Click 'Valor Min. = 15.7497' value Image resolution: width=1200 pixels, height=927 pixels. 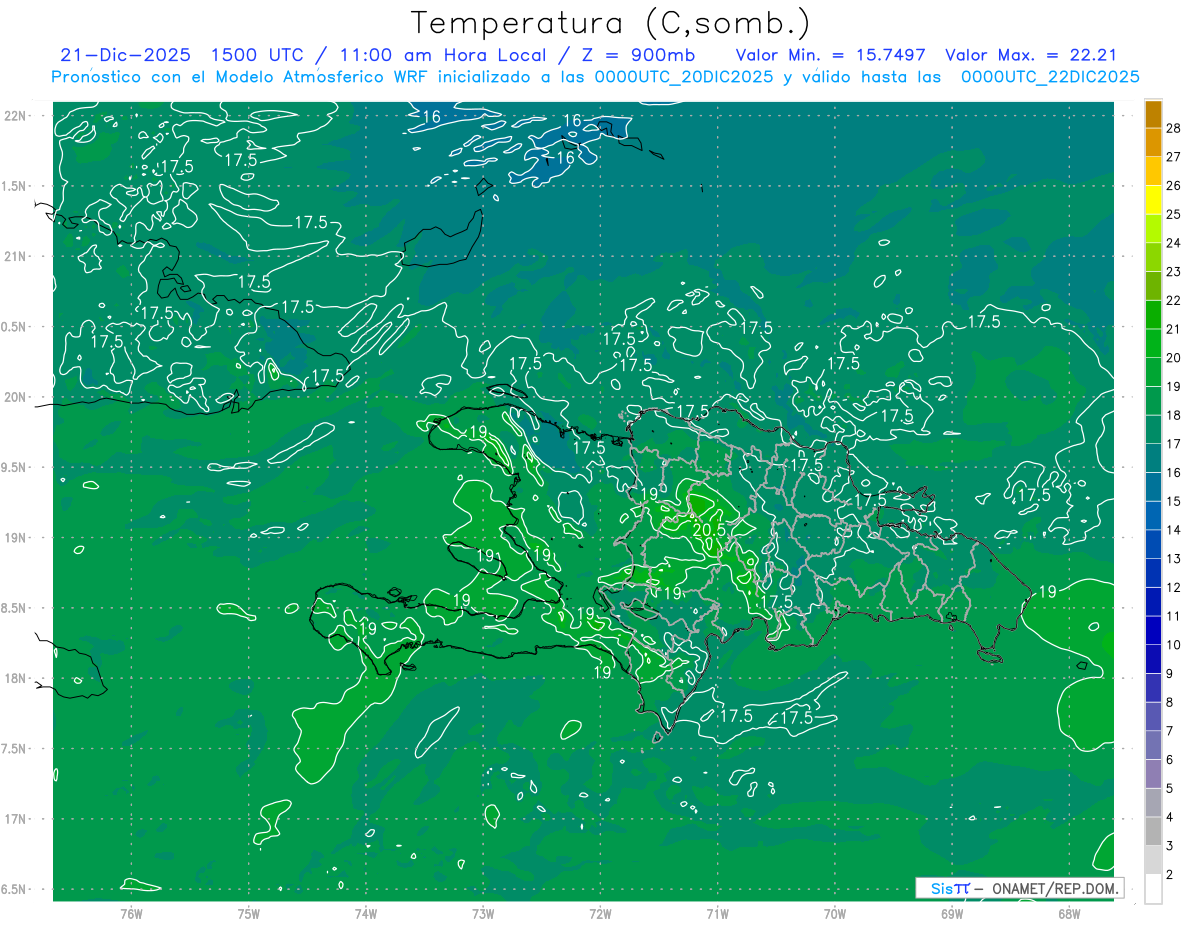pos(830,55)
